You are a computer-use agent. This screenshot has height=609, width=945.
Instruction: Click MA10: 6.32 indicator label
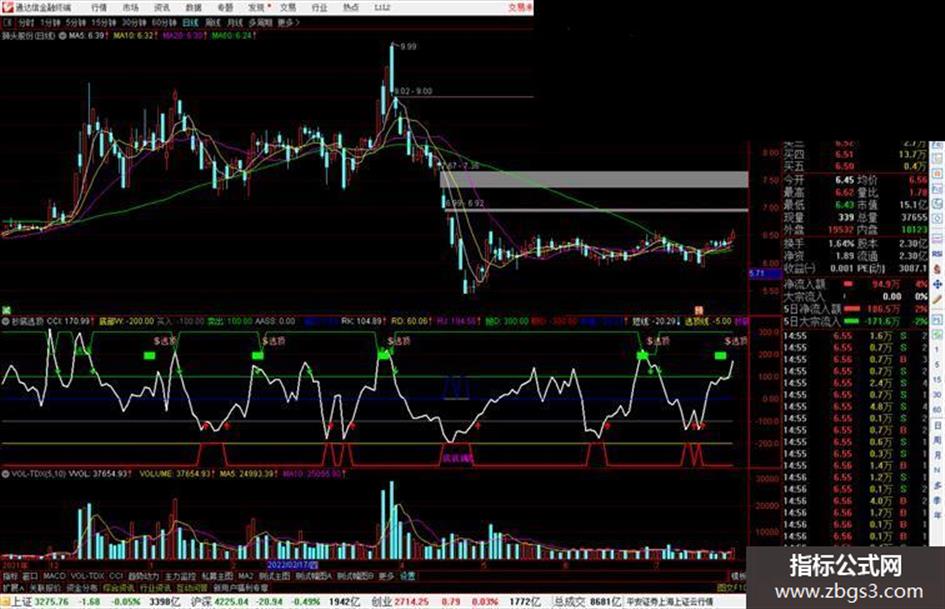tap(136, 36)
